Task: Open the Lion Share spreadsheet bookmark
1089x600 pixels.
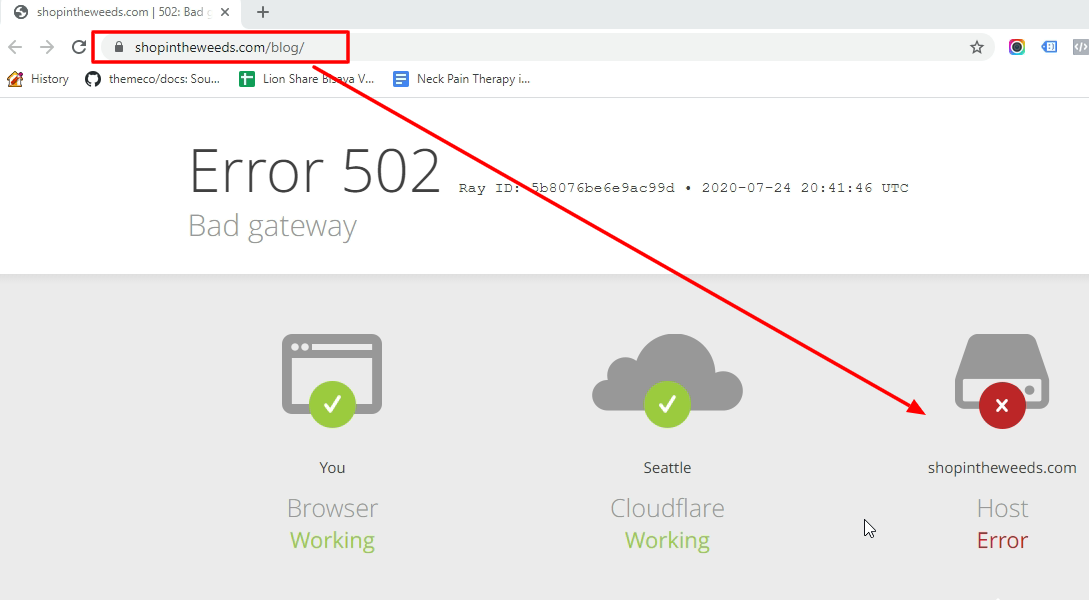Action: pyautogui.click(x=306, y=79)
